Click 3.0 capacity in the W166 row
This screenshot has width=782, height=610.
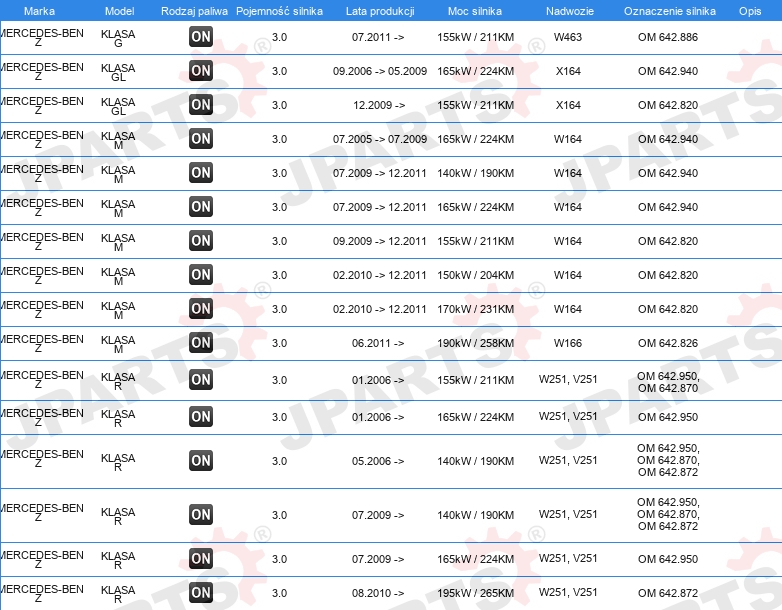pos(279,342)
